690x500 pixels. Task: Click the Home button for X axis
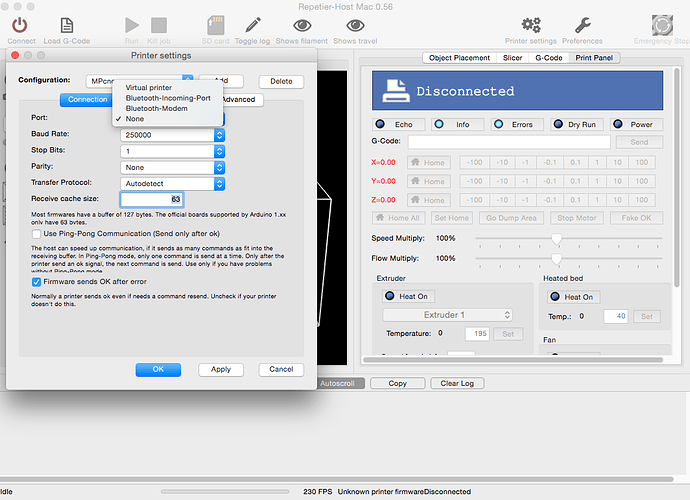[x=429, y=162]
